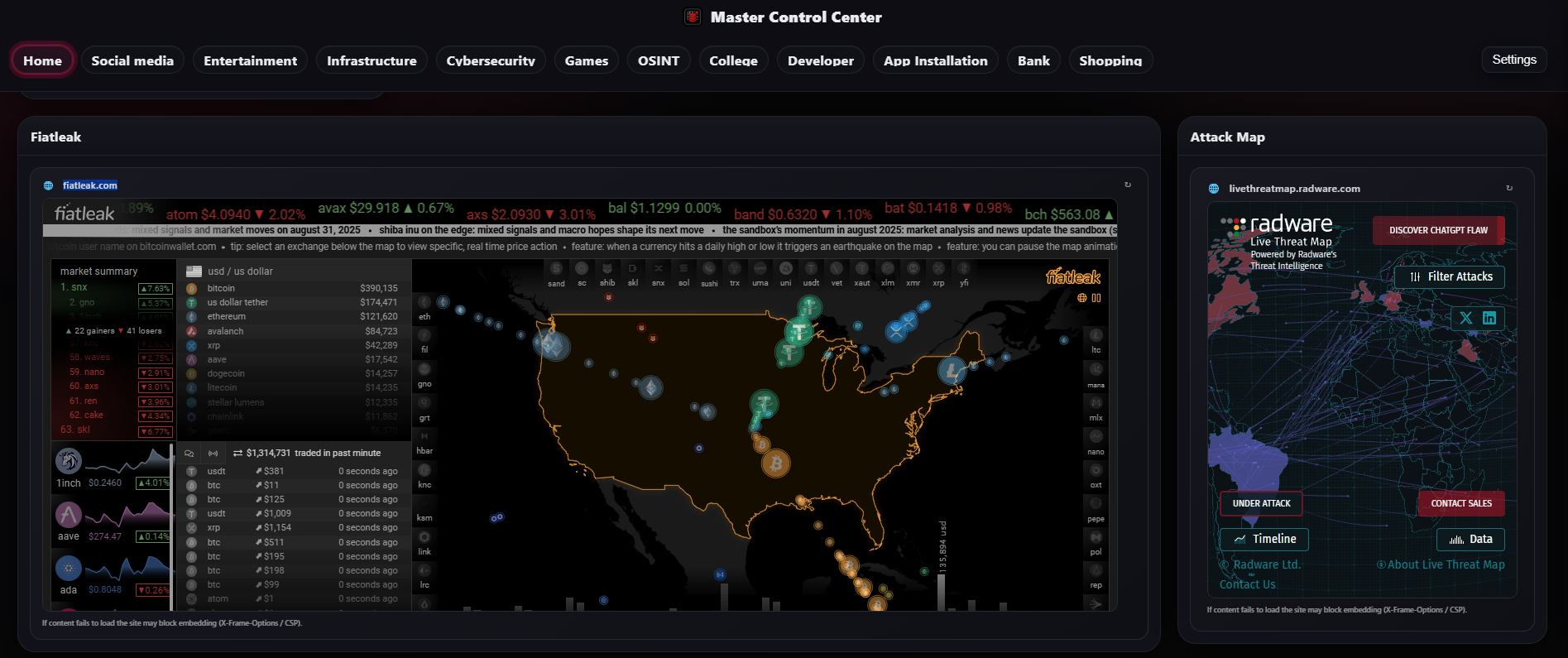Viewport: 1568px width, 658px height.
Task: Click the globe icon beside fiatleak.com
Action: [48, 185]
